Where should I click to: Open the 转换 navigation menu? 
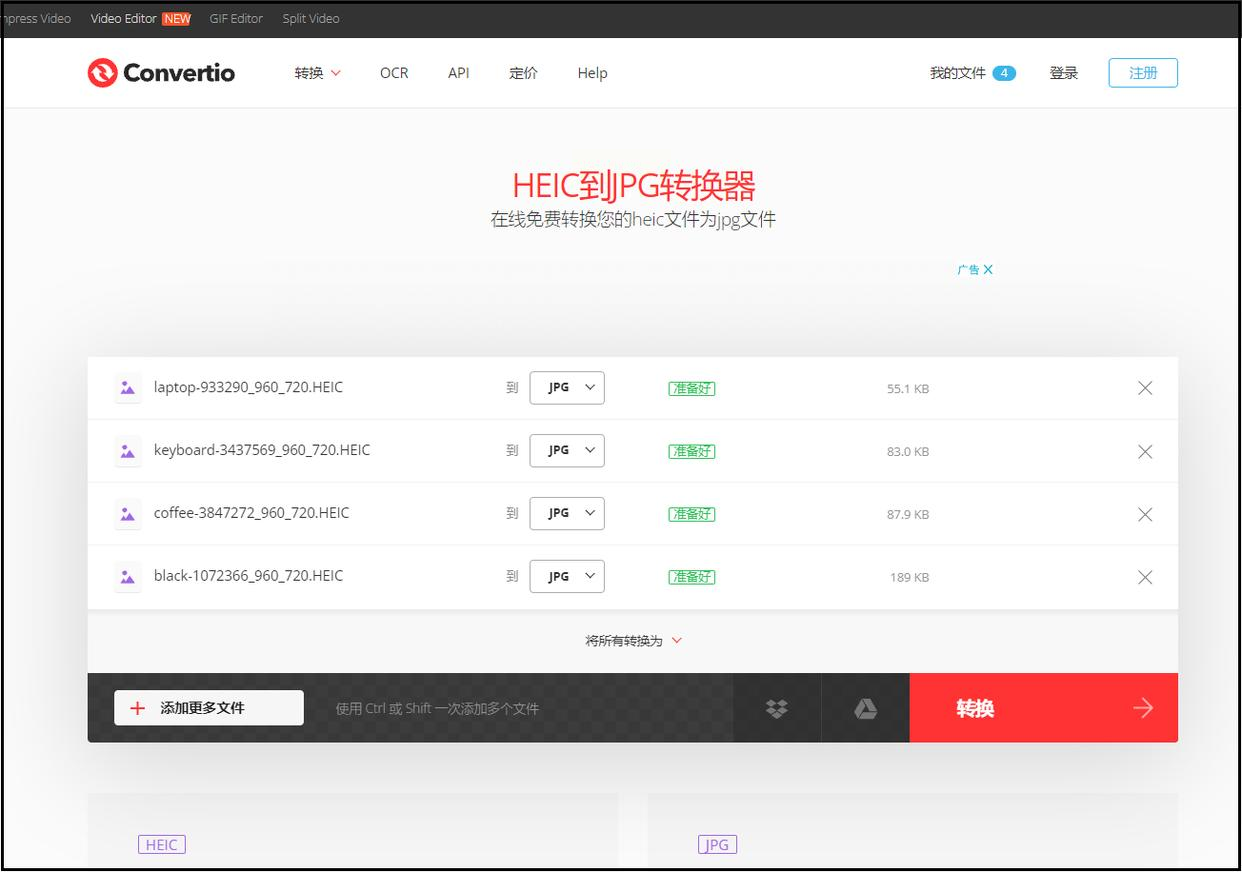click(x=317, y=73)
